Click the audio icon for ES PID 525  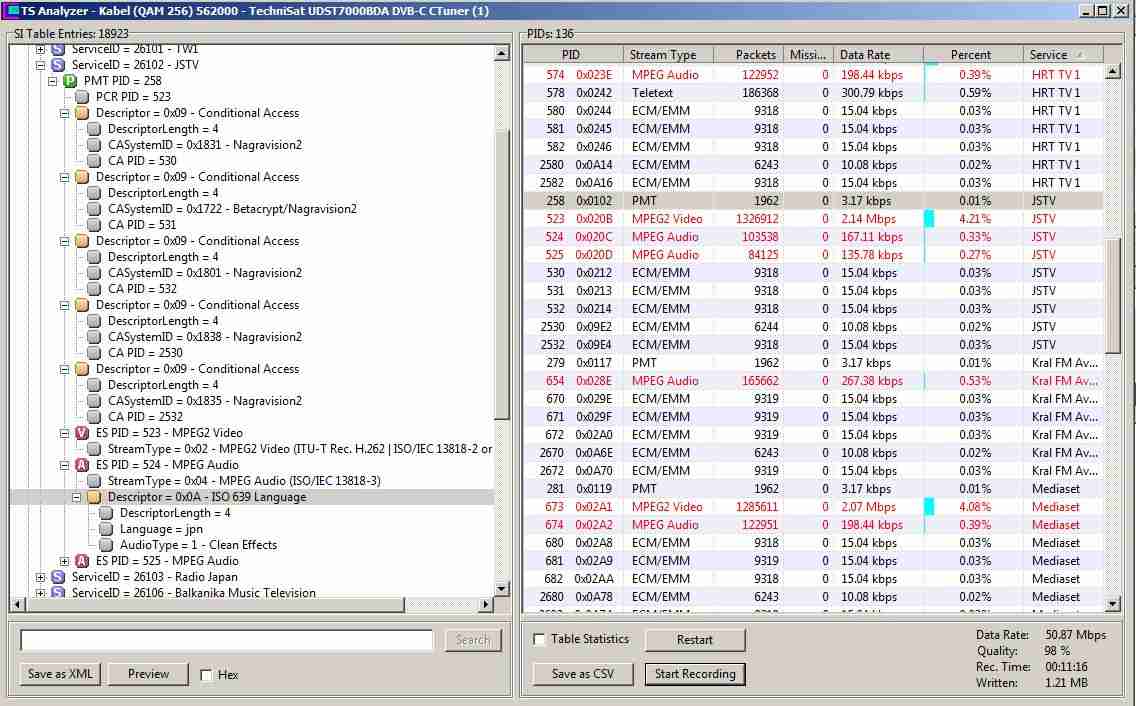pos(82,561)
